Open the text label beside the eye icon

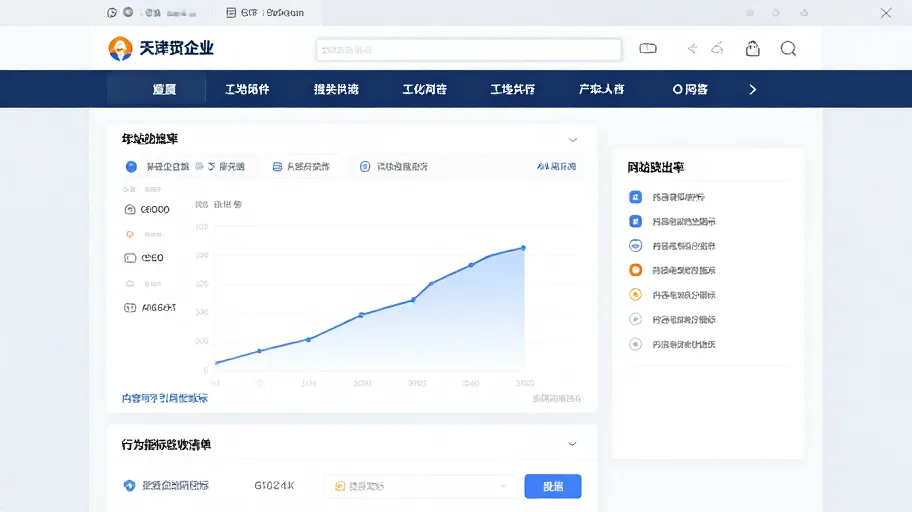pos(684,246)
